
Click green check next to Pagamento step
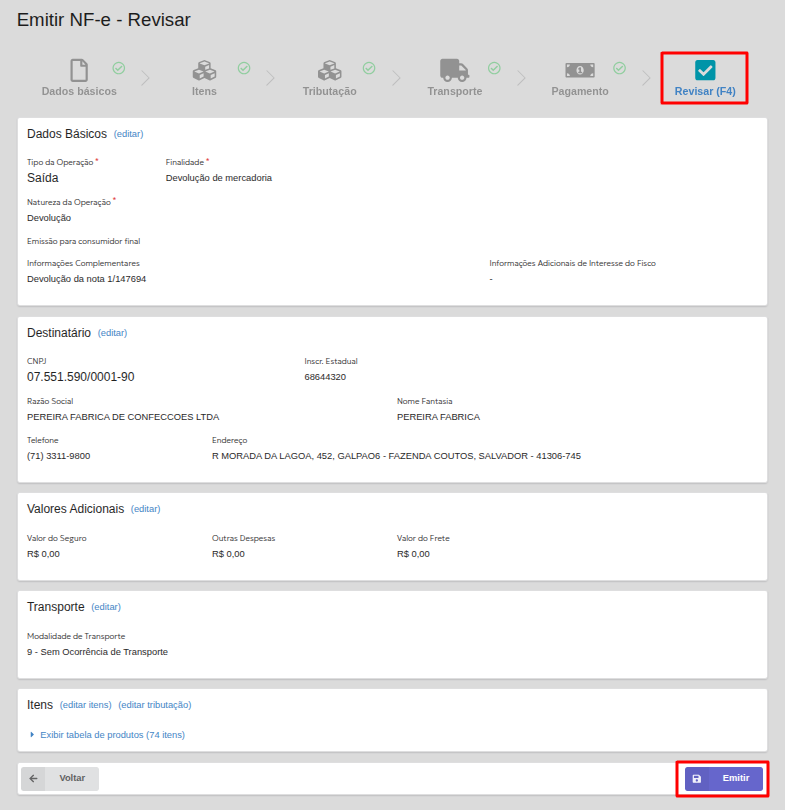[619, 68]
